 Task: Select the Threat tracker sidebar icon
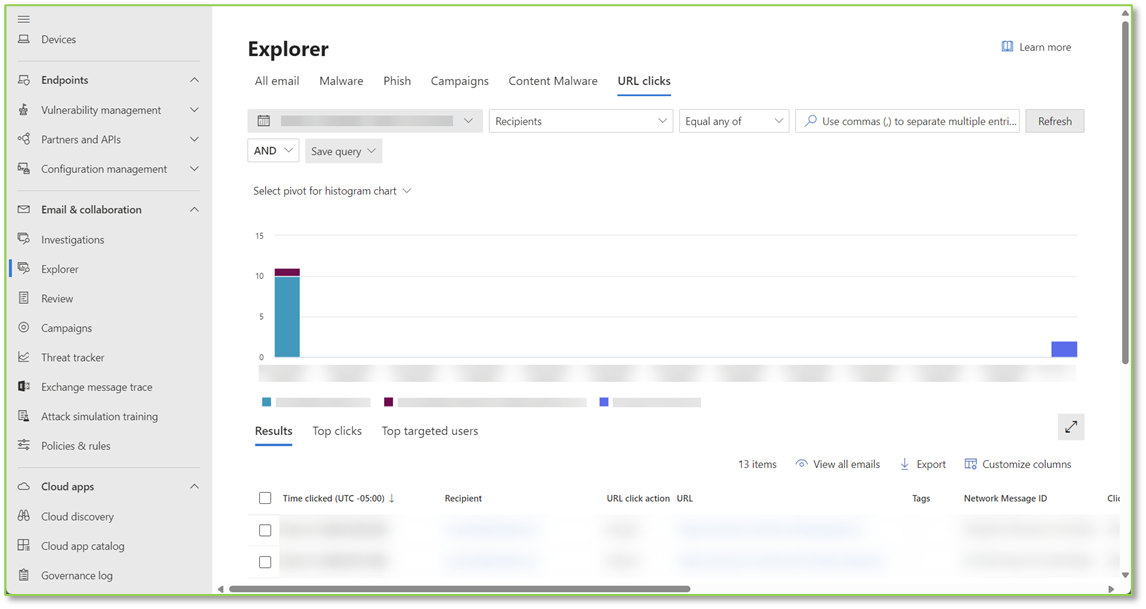(x=24, y=357)
